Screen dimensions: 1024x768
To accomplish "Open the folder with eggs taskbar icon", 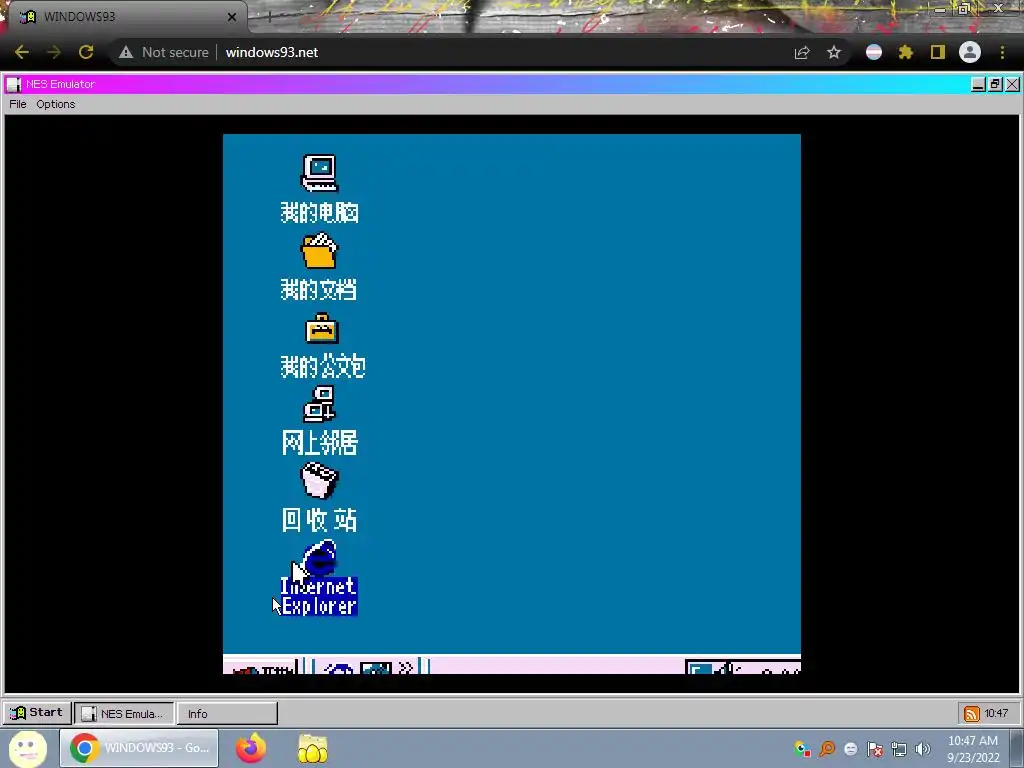I will 313,748.
